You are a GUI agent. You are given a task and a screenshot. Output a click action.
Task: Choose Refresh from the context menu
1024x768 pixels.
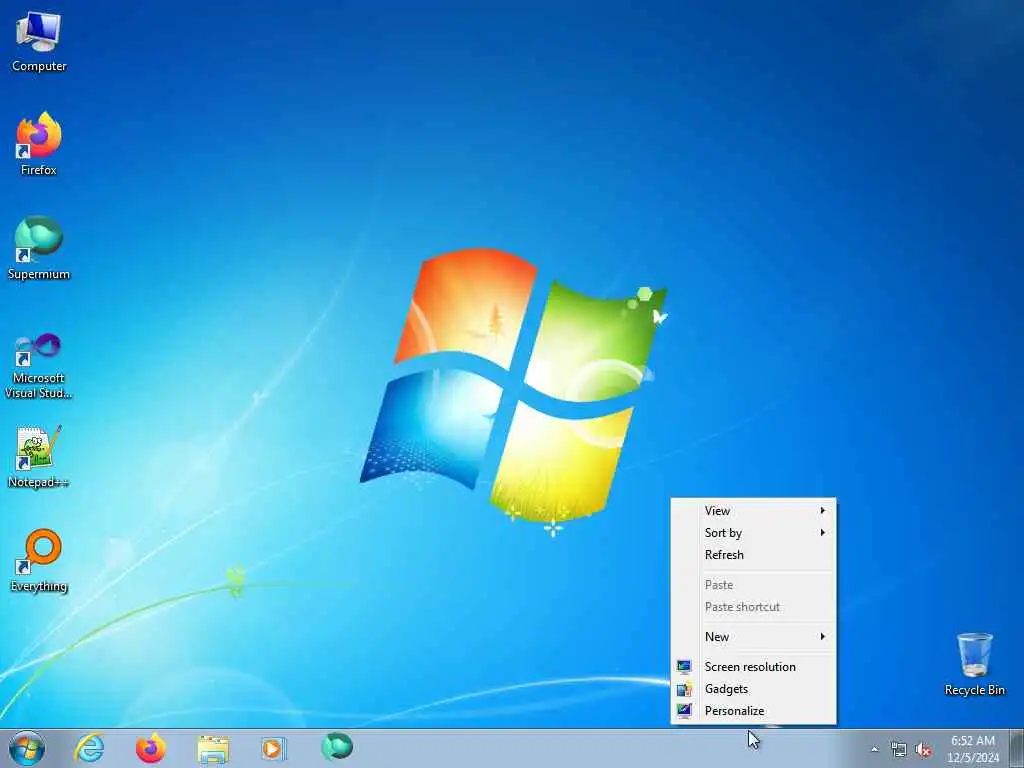[754, 555]
